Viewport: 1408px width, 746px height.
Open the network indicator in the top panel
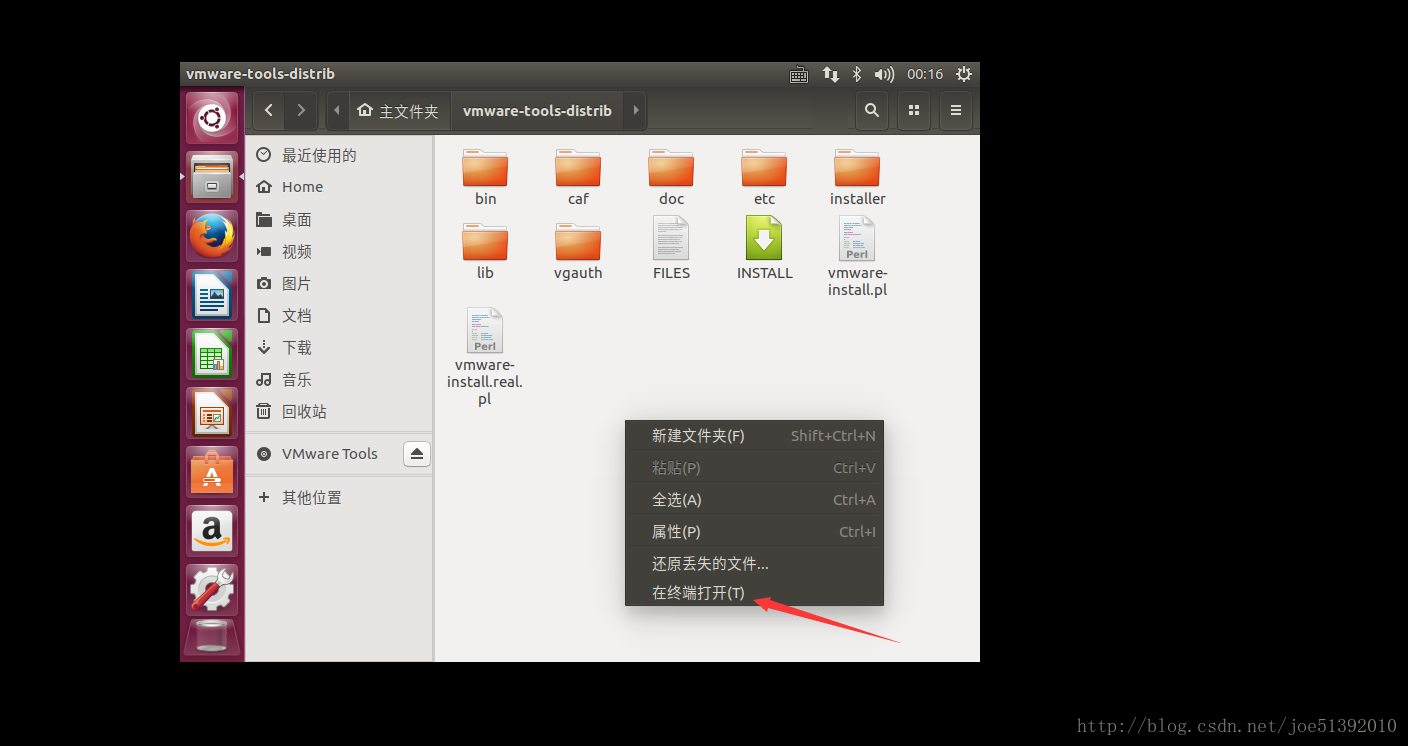point(830,74)
